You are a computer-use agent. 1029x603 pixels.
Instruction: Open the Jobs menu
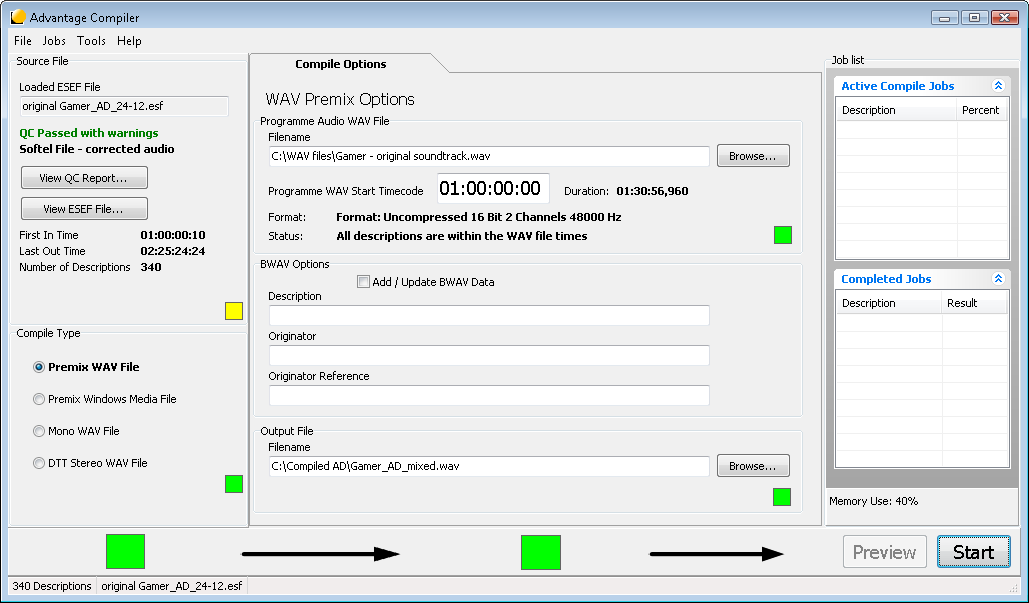tap(54, 41)
